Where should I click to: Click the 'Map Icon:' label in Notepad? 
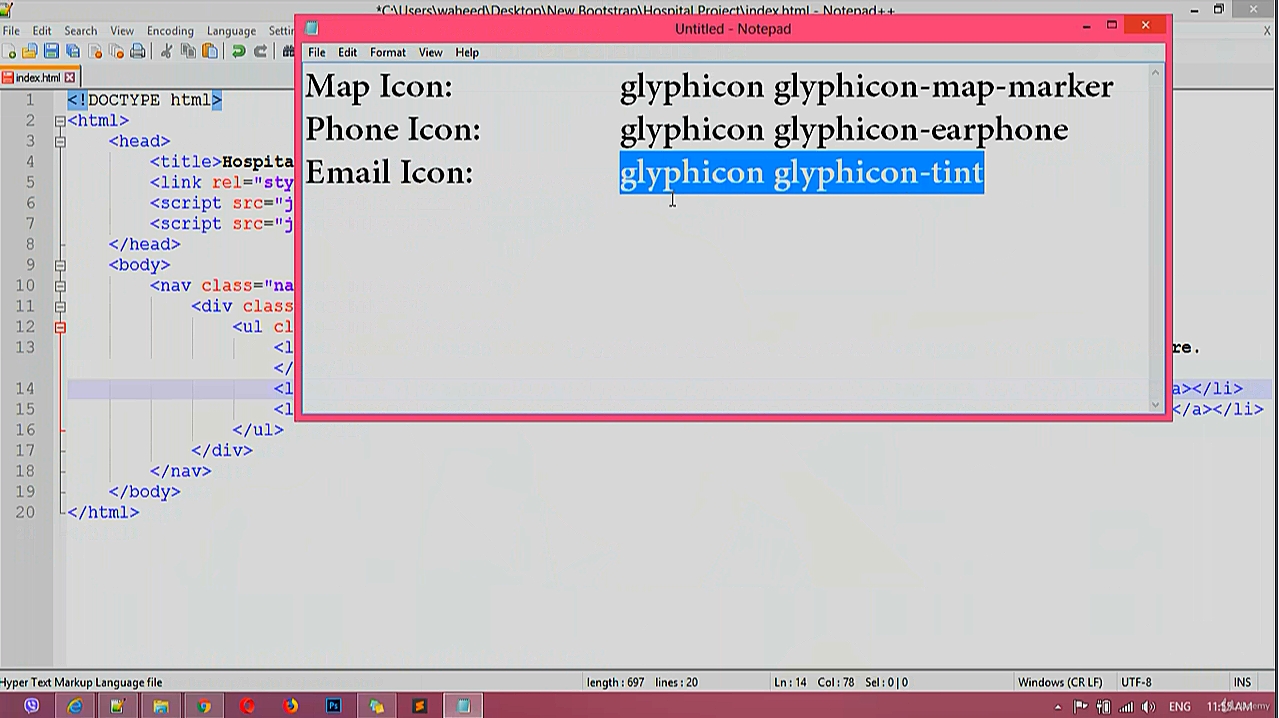(x=379, y=87)
